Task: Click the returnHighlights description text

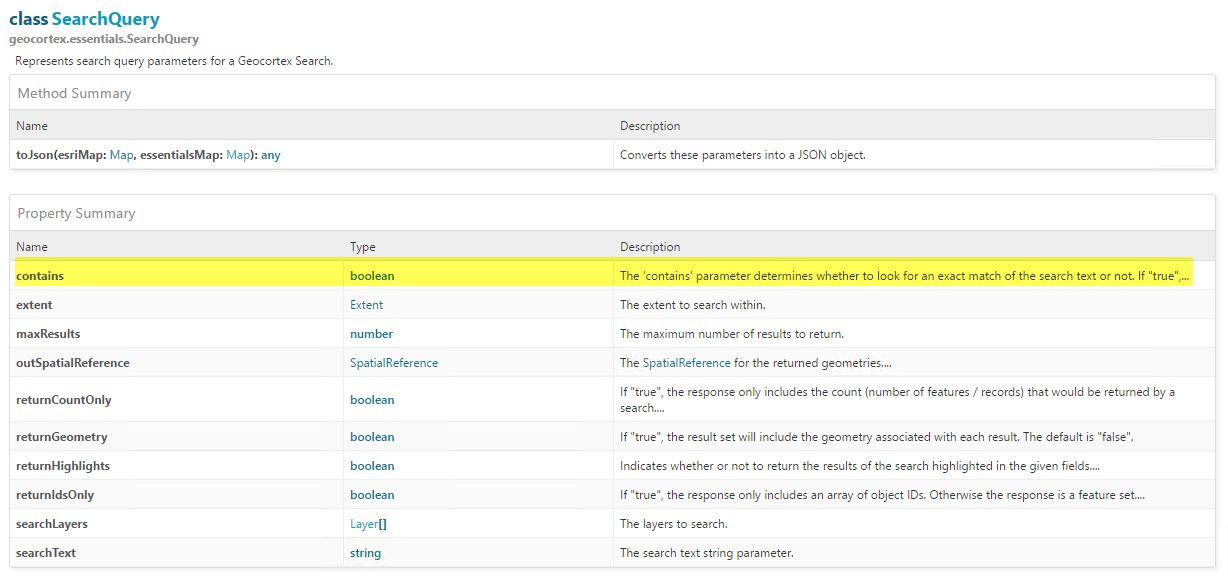Action: [x=859, y=466]
